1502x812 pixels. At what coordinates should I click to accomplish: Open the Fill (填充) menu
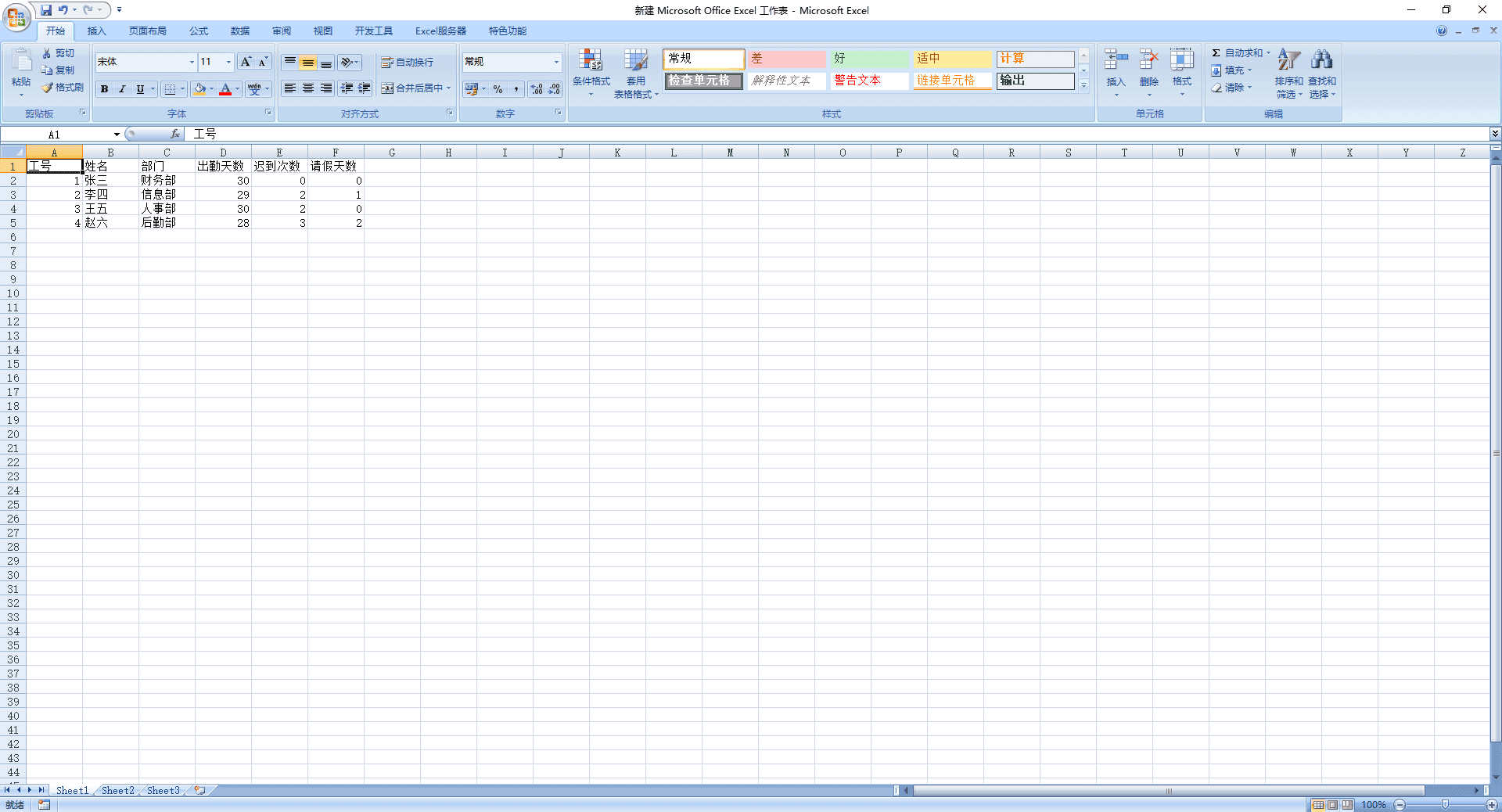[x=1231, y=70]
